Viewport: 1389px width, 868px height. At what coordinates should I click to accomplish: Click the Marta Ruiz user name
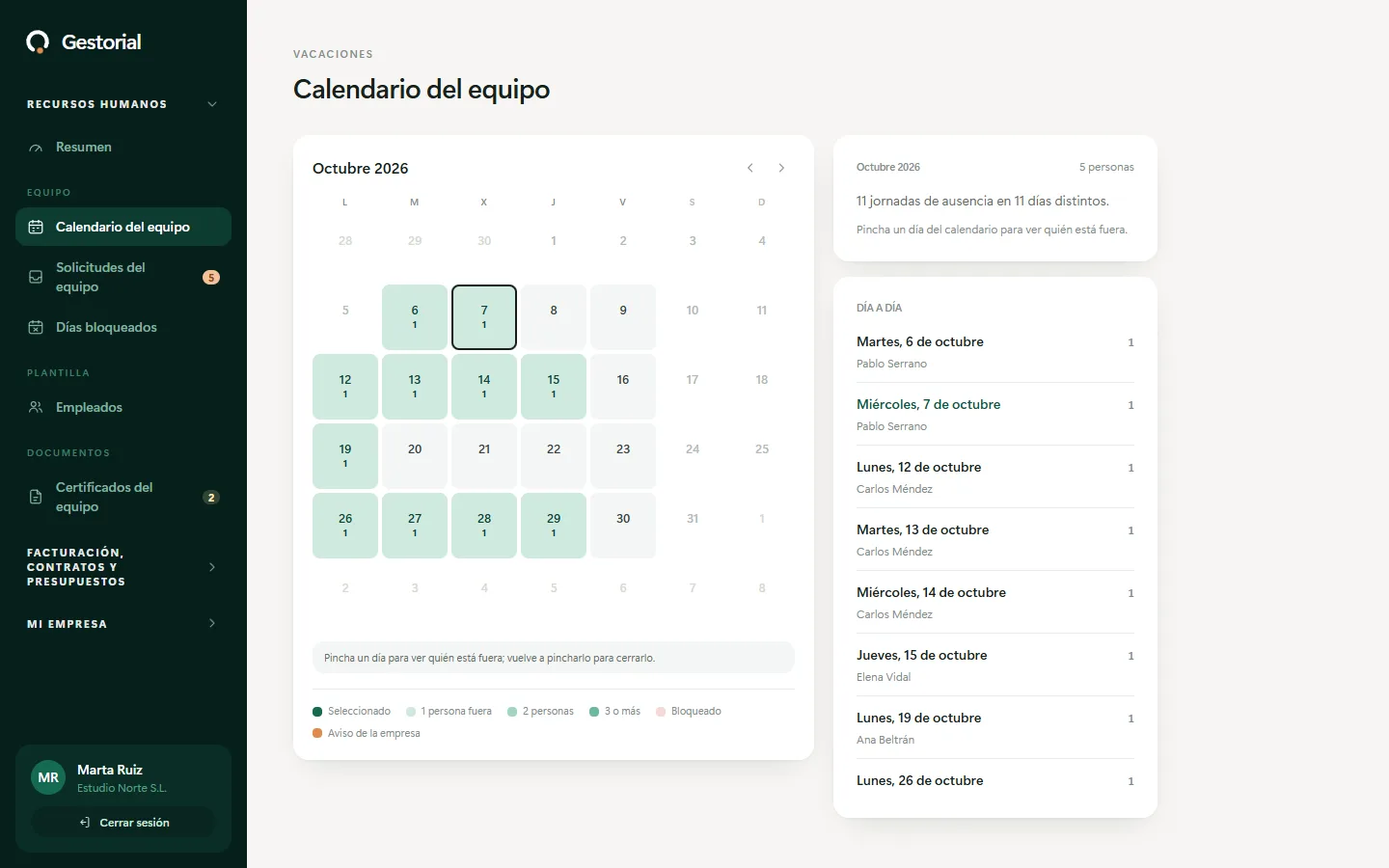(110, 770)
